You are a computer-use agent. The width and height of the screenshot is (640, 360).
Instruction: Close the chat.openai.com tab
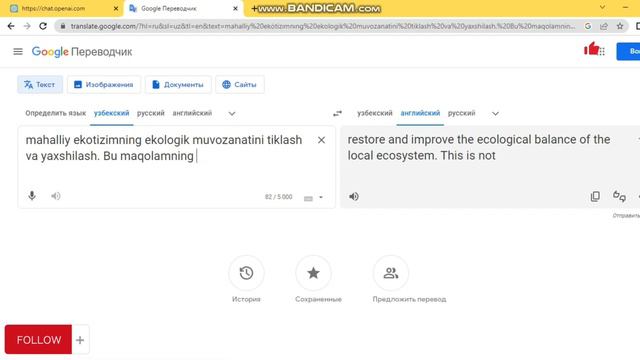click(x=116, y=9)
